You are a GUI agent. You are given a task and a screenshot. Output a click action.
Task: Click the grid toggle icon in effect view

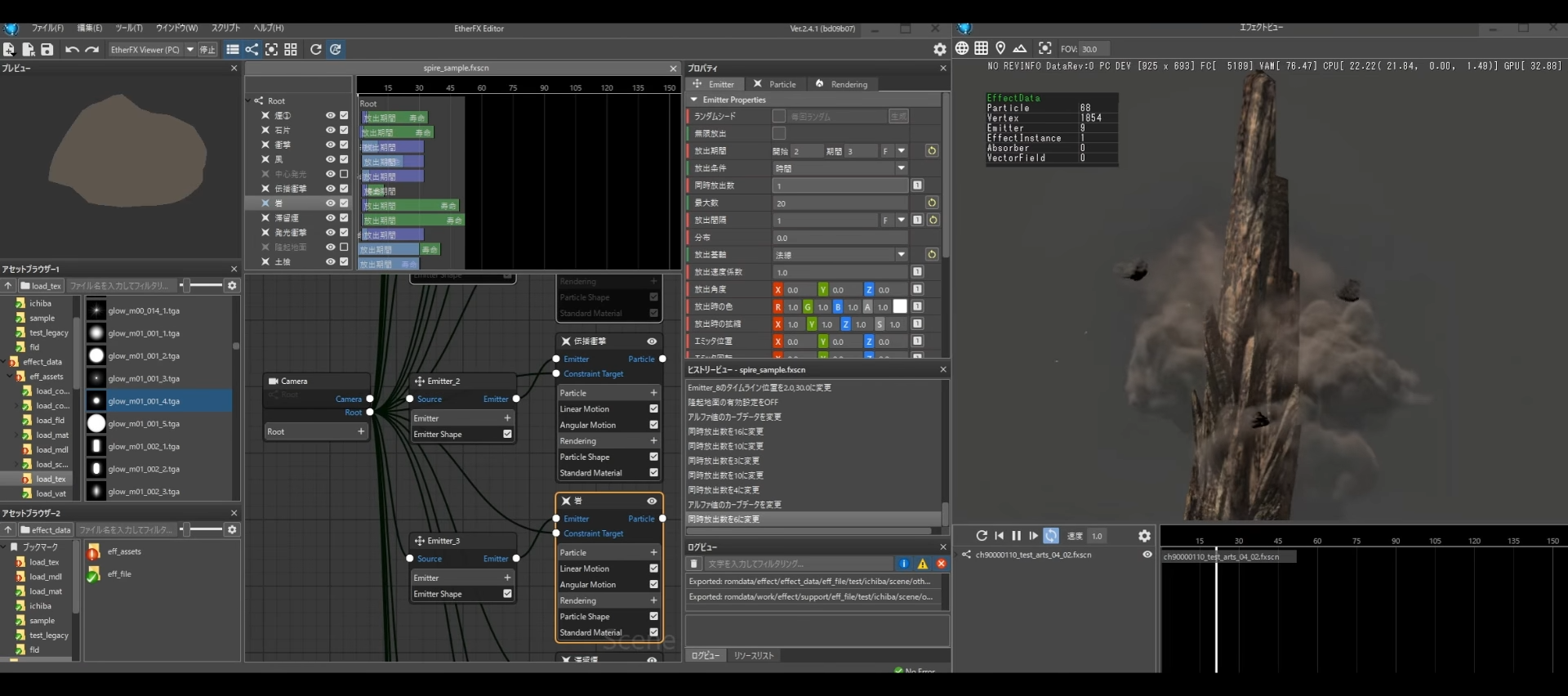[x=982, y=48]
